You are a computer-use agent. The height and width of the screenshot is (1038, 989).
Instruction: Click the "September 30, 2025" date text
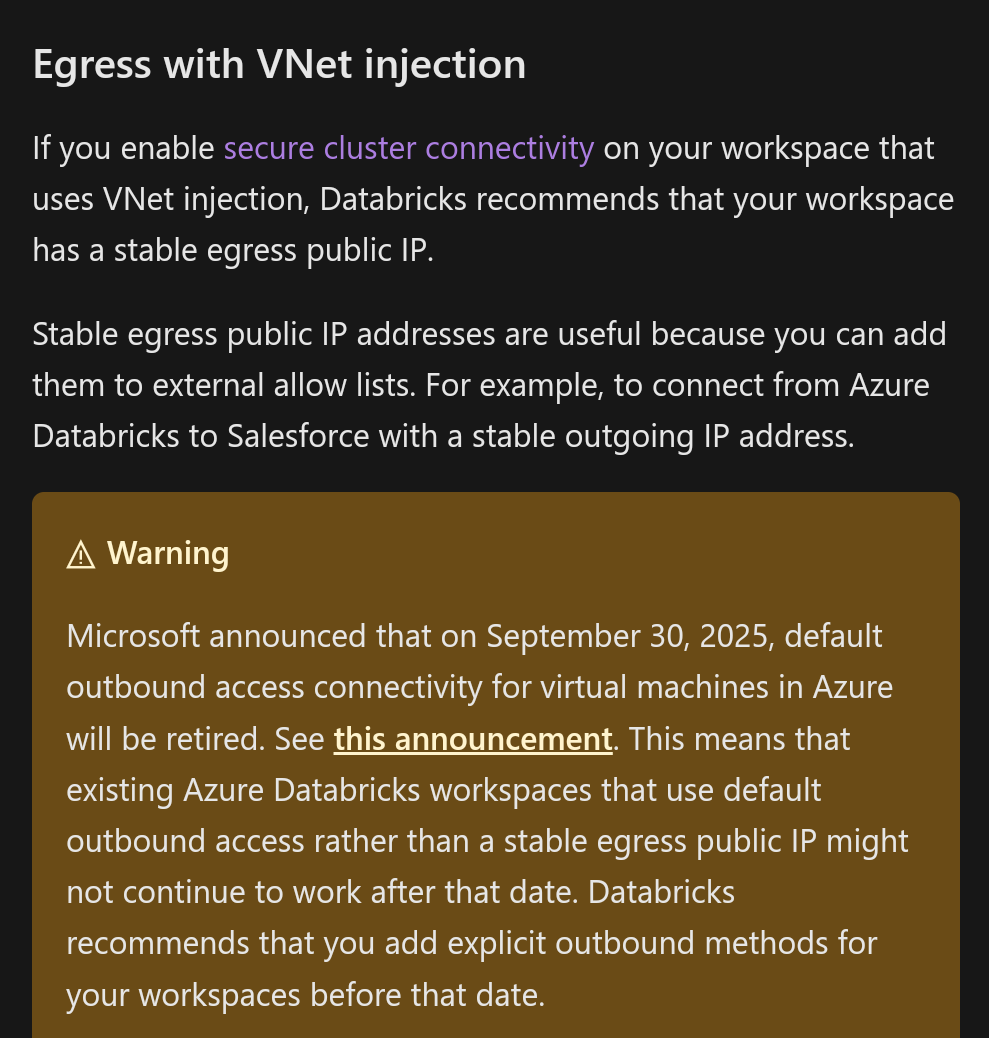[x=628, y=636]
